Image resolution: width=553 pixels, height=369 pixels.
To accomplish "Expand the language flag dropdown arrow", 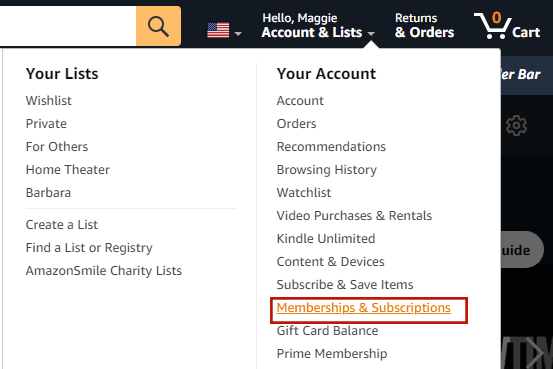I will (x=238, y=34).
